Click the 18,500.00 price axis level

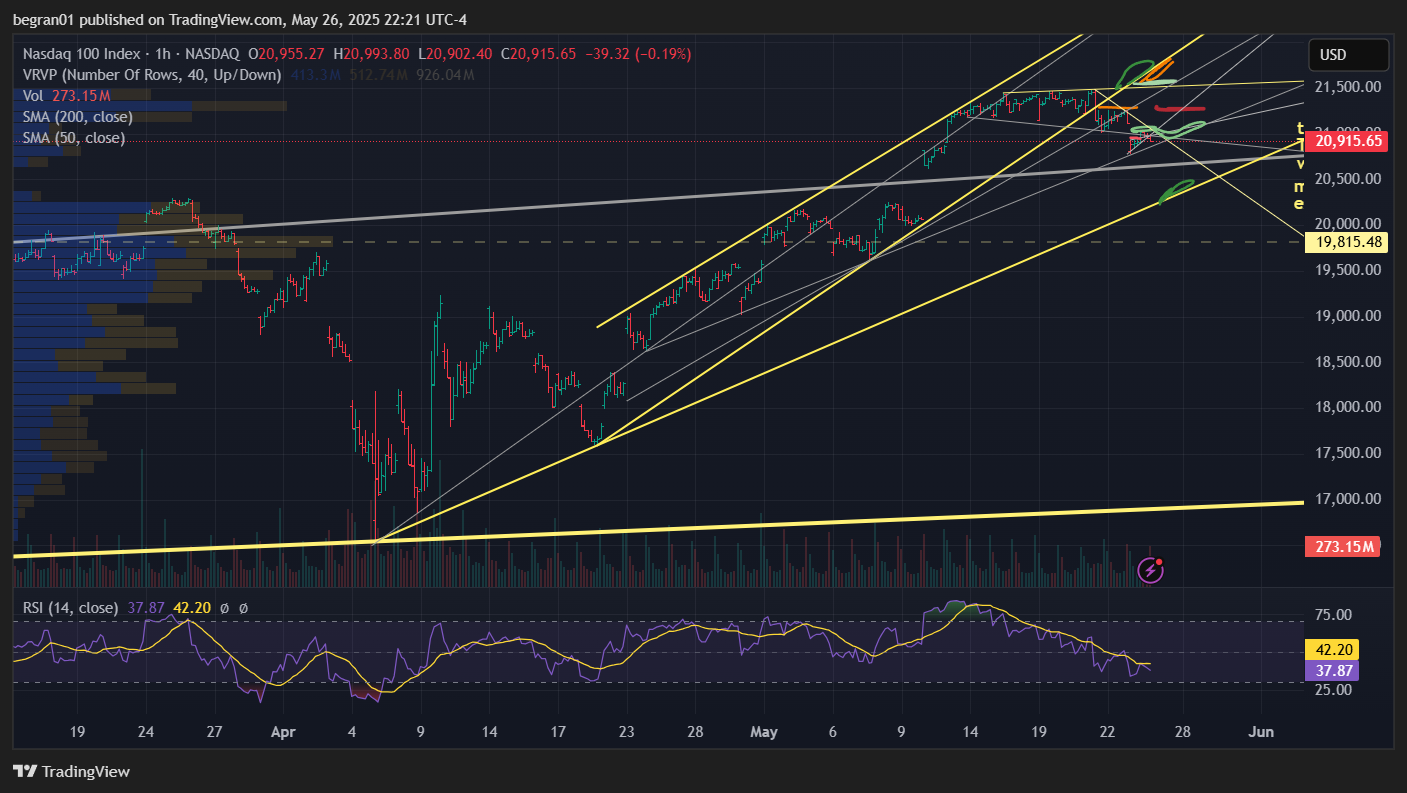tap(1348, 362)
